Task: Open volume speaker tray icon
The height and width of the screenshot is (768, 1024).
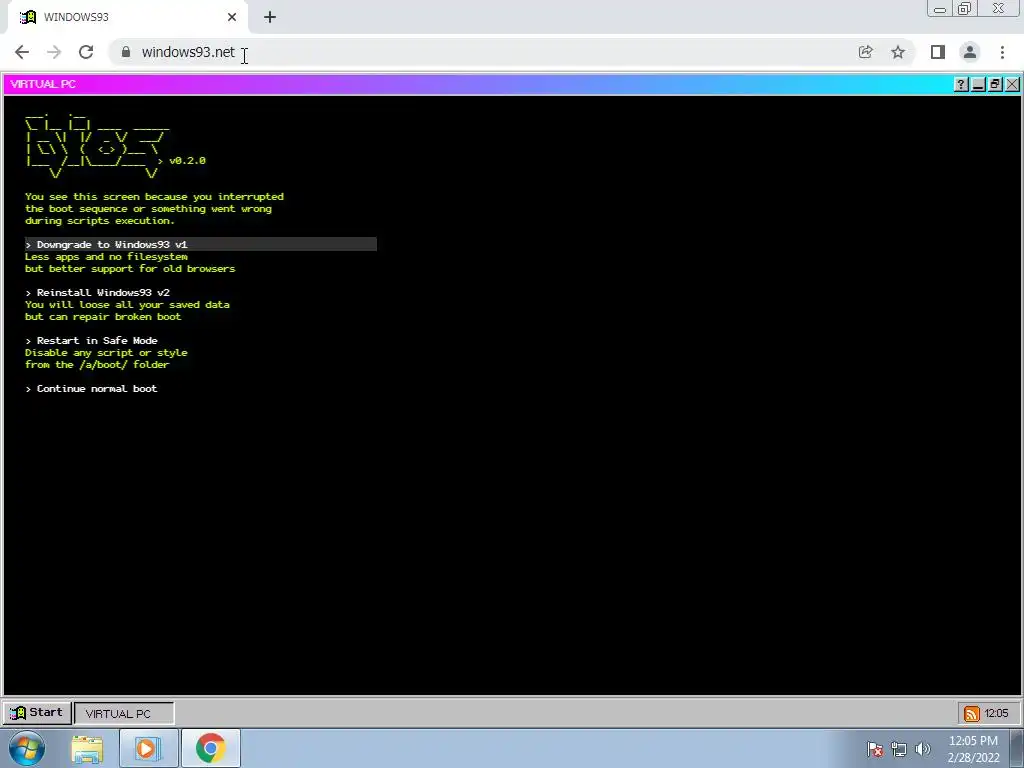Action: [x=923, y=749]
